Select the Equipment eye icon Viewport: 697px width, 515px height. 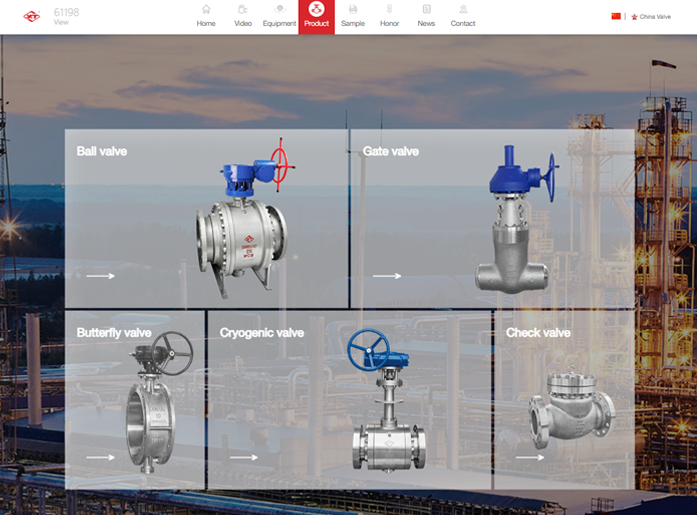coord(280,9)
